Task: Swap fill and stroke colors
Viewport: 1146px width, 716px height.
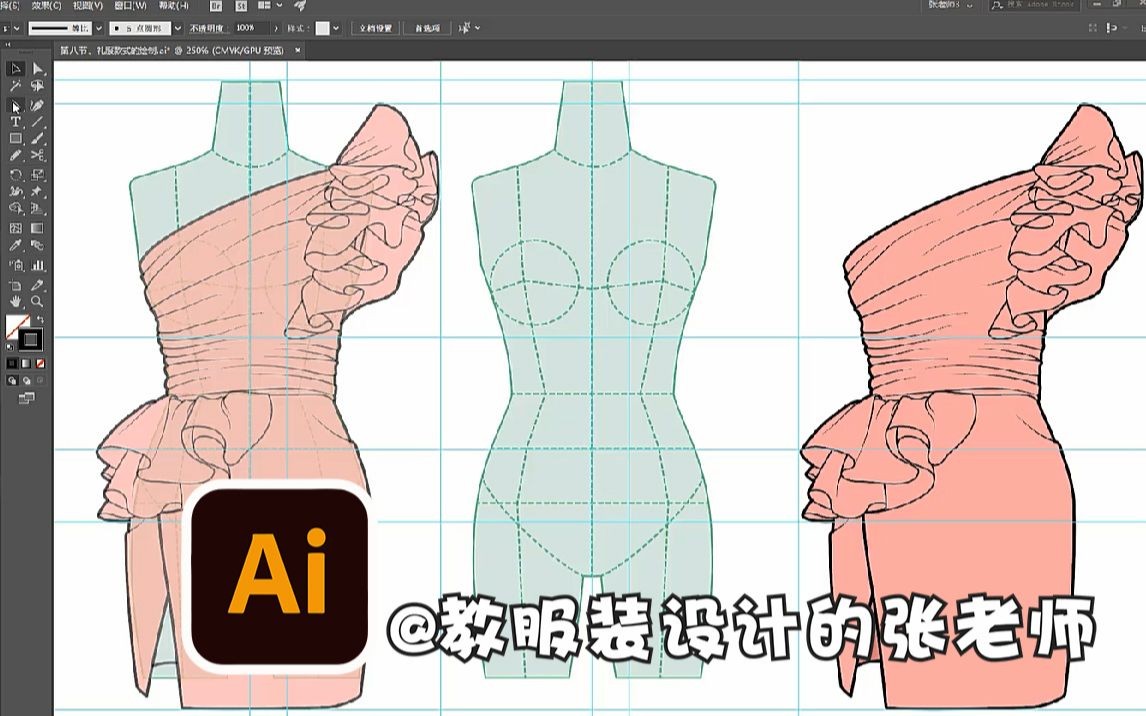Action: pyautogui.click(x=41, y=320)
